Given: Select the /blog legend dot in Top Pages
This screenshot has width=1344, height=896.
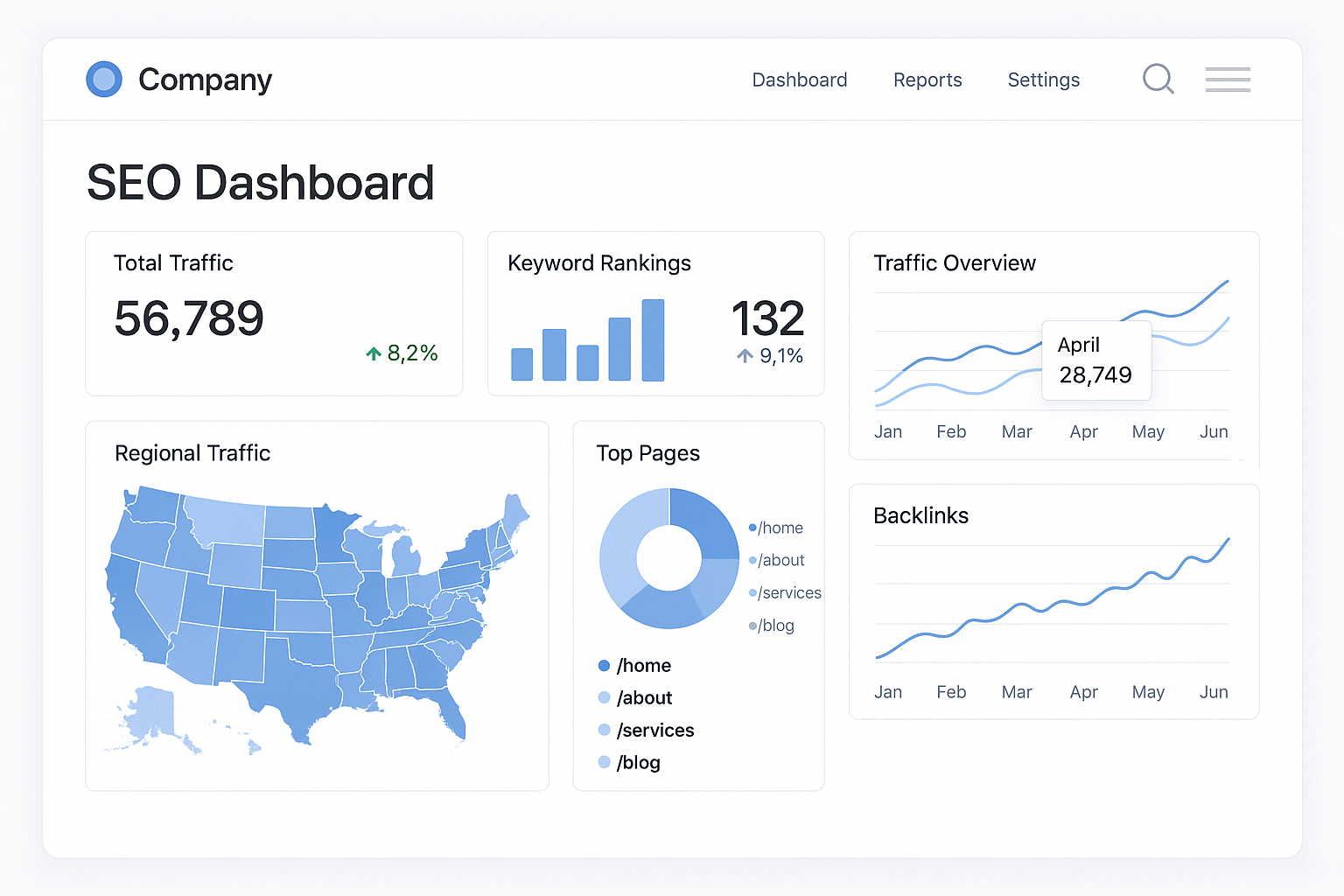Looking at the screenshot, I should click(x=752, y=625).
